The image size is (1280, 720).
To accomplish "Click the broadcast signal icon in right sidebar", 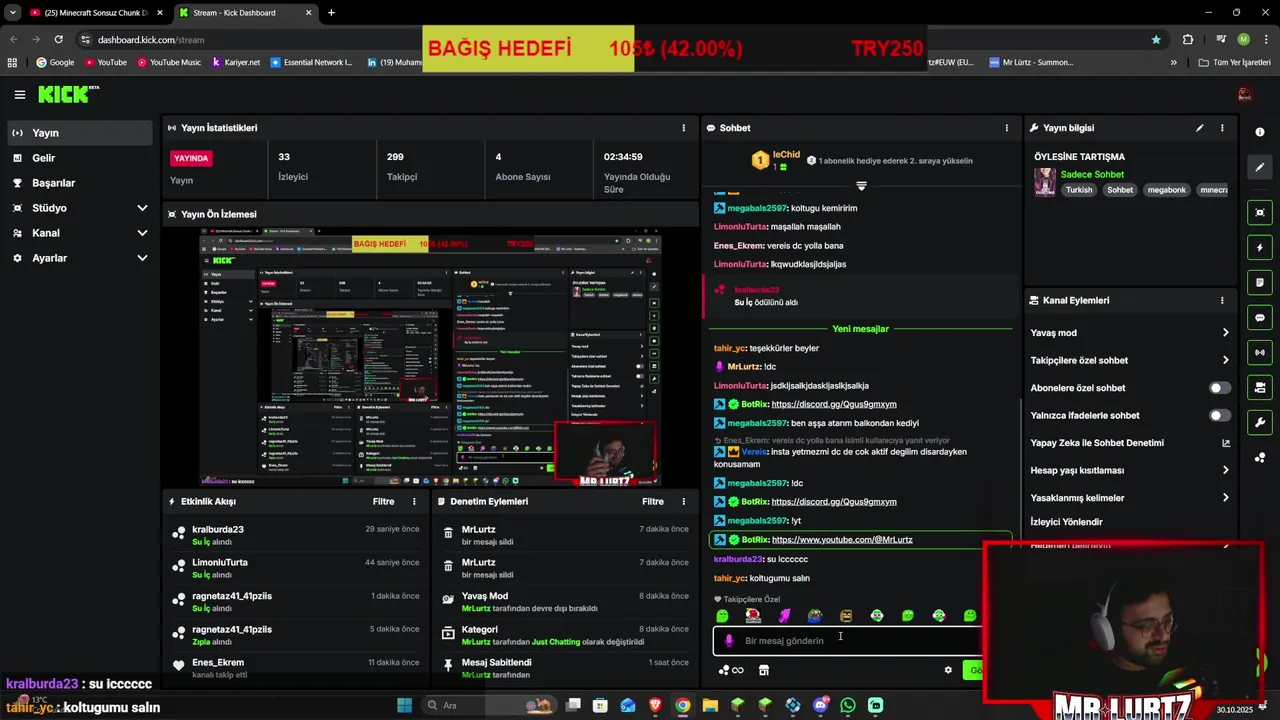I will [1260, 352].
